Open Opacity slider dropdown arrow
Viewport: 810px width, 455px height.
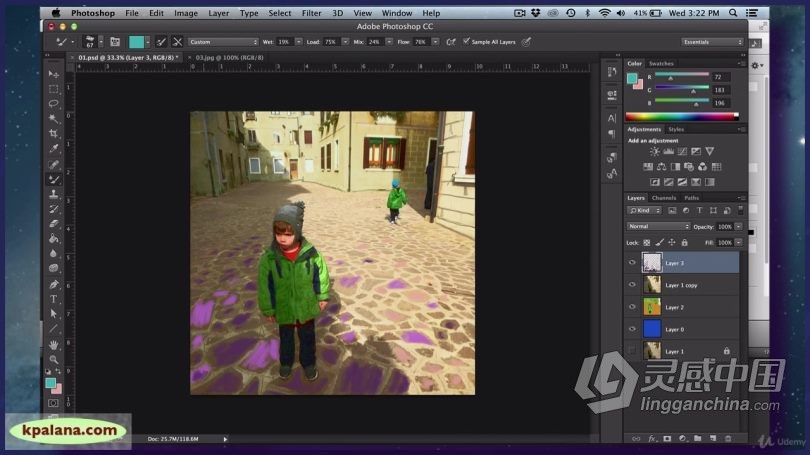[739, 226]
